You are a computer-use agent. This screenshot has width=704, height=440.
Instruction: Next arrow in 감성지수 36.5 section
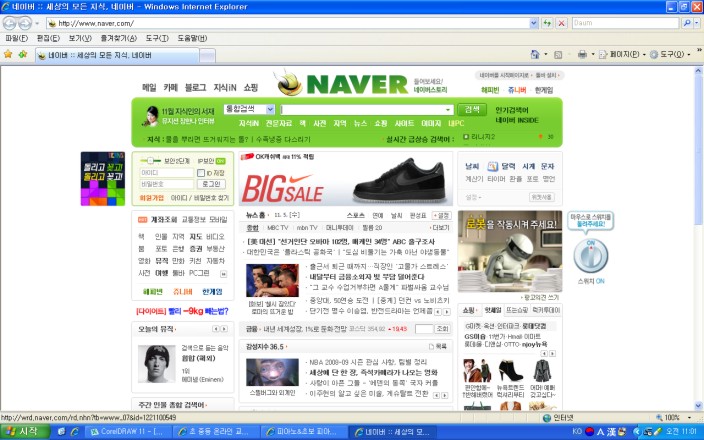coord(444,396)
